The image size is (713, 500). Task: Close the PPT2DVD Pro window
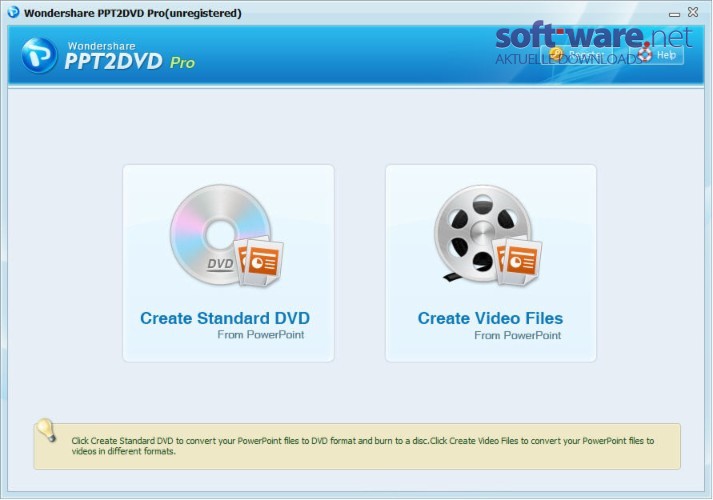click(693, 12)
